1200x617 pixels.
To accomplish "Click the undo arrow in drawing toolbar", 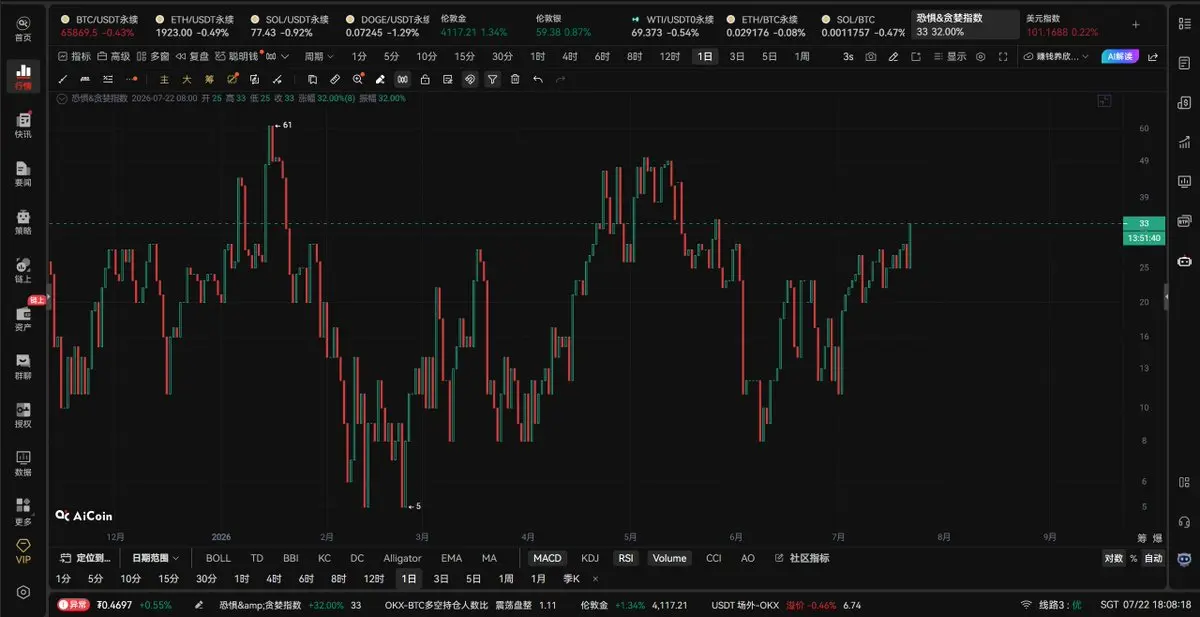I will [x=538, y=79].
